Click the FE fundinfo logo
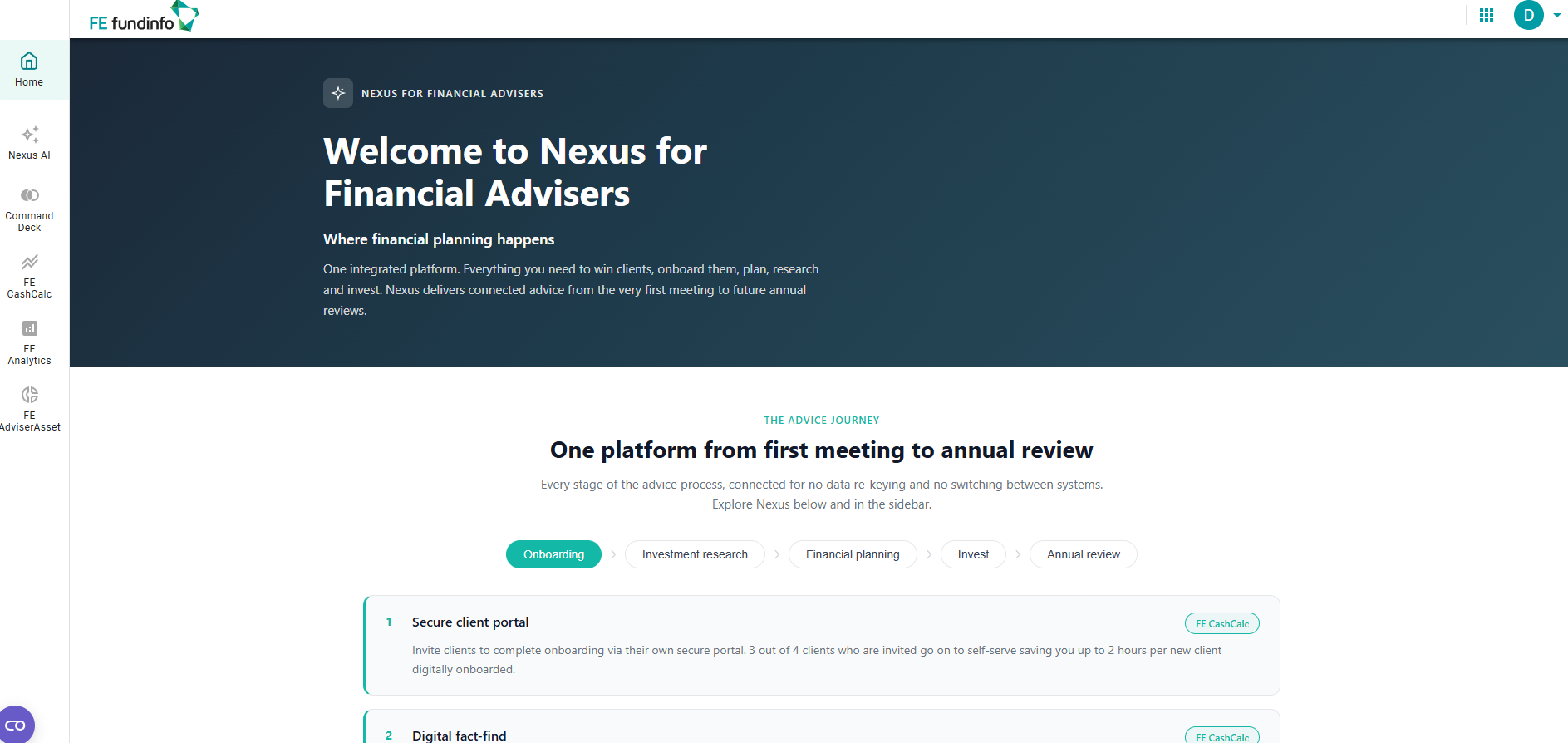 144,17
